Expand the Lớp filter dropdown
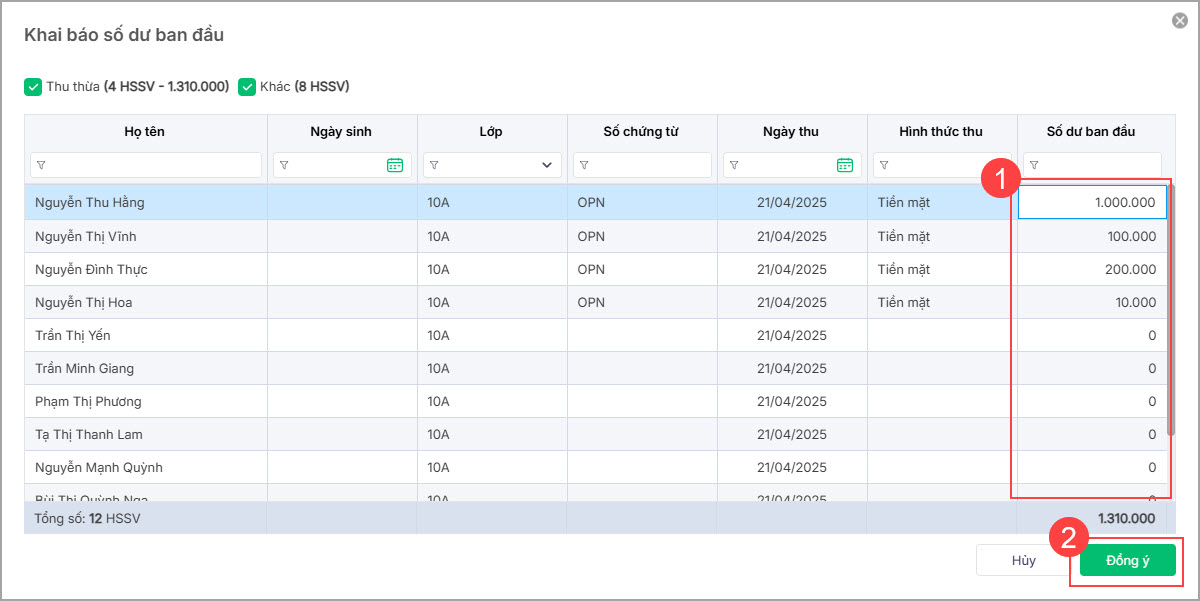The height and width of the screenshot is (601, 1200). [x=547, y=165]
